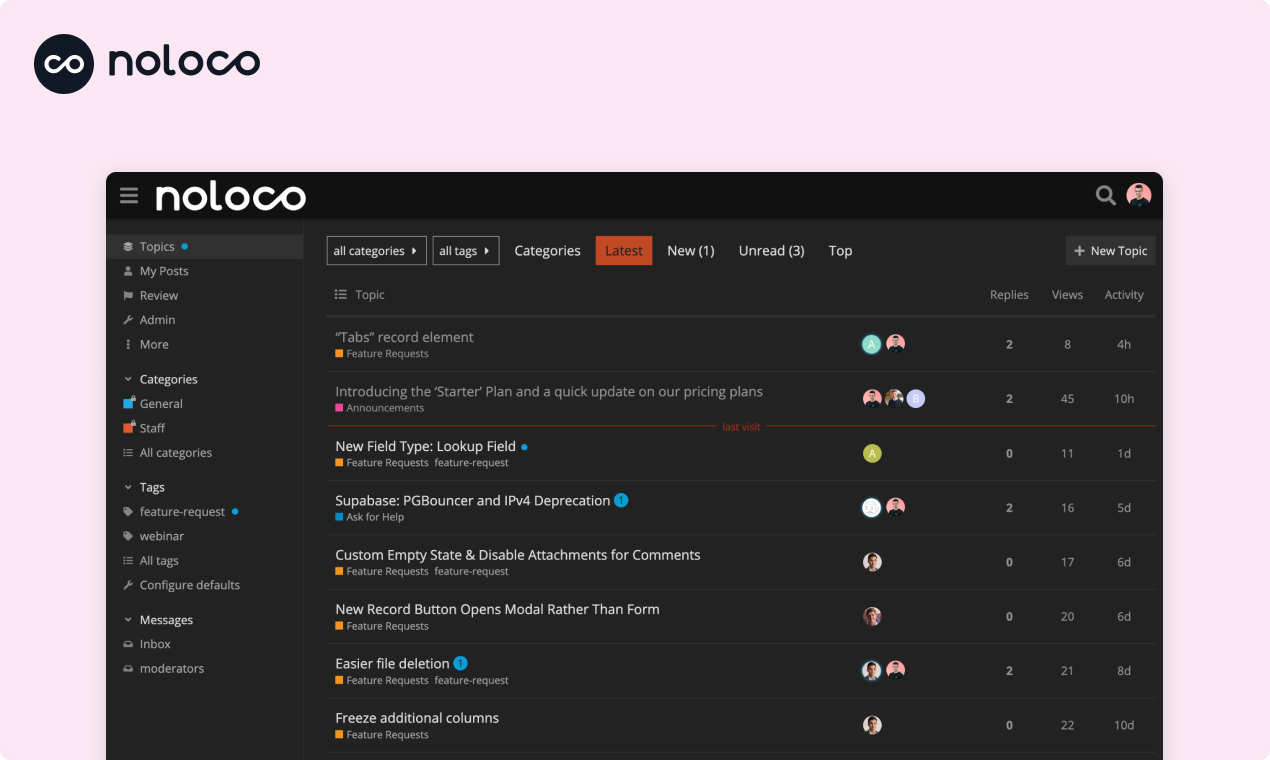Create a New Topic
Viewport: 1270px width, 760px height.
[1110, 250]
